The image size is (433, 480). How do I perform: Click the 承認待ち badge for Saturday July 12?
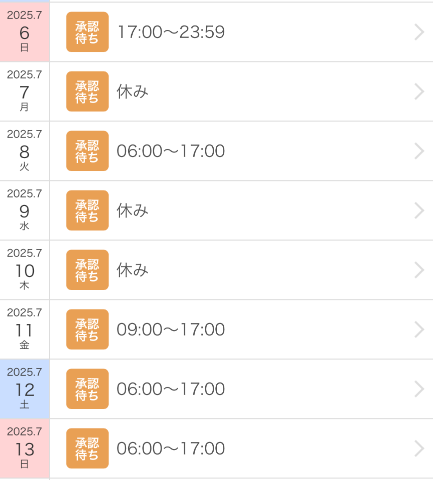(87, 389)
